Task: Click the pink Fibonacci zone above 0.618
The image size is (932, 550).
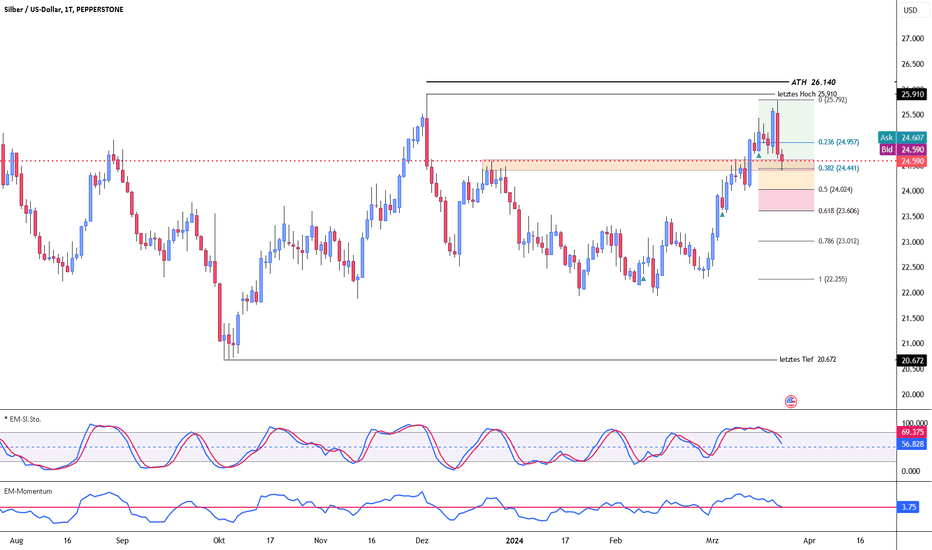Action: point(785,200)
